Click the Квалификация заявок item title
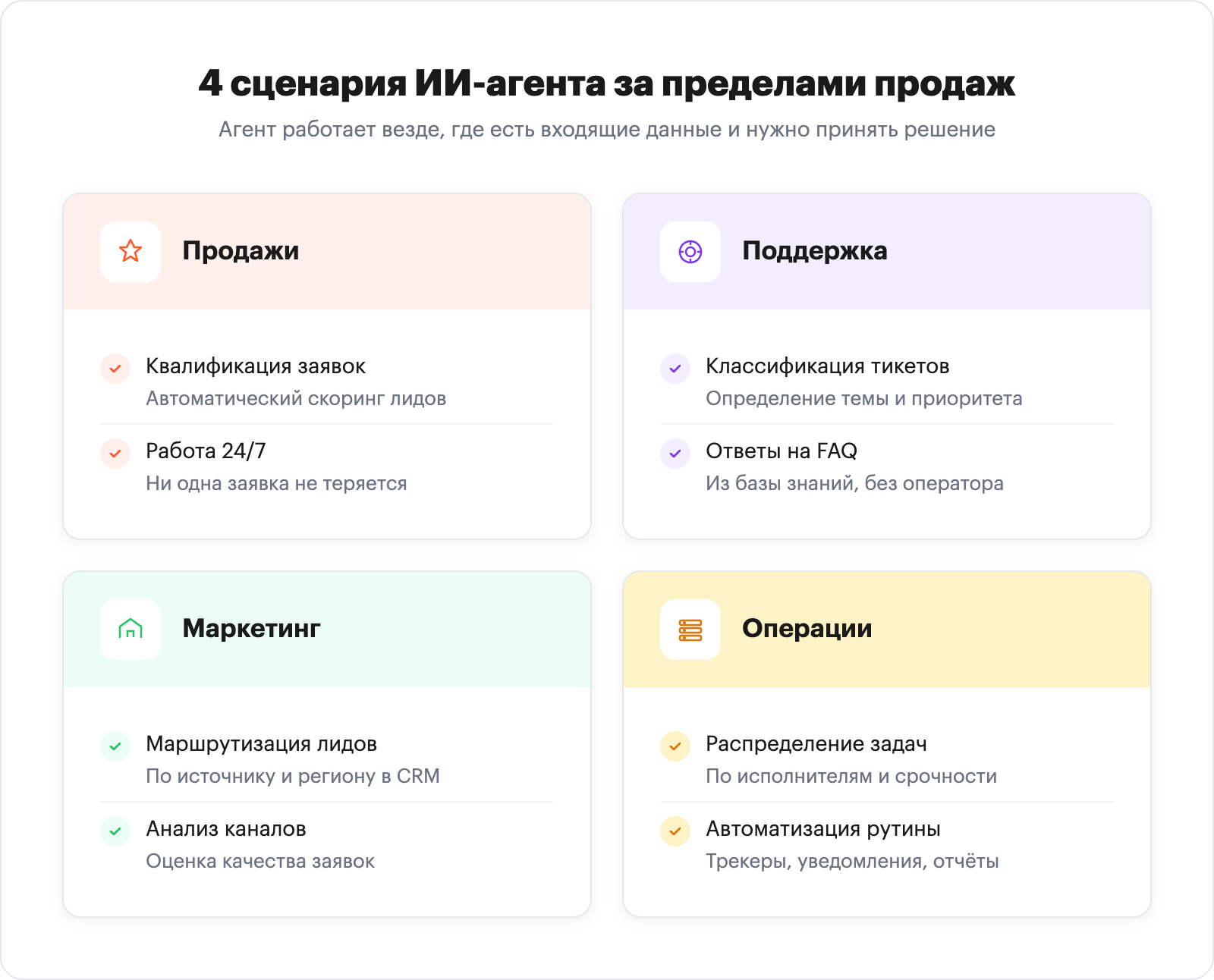Image resolution: width=1214 pixels, height=980 pixels. [256, 366]
